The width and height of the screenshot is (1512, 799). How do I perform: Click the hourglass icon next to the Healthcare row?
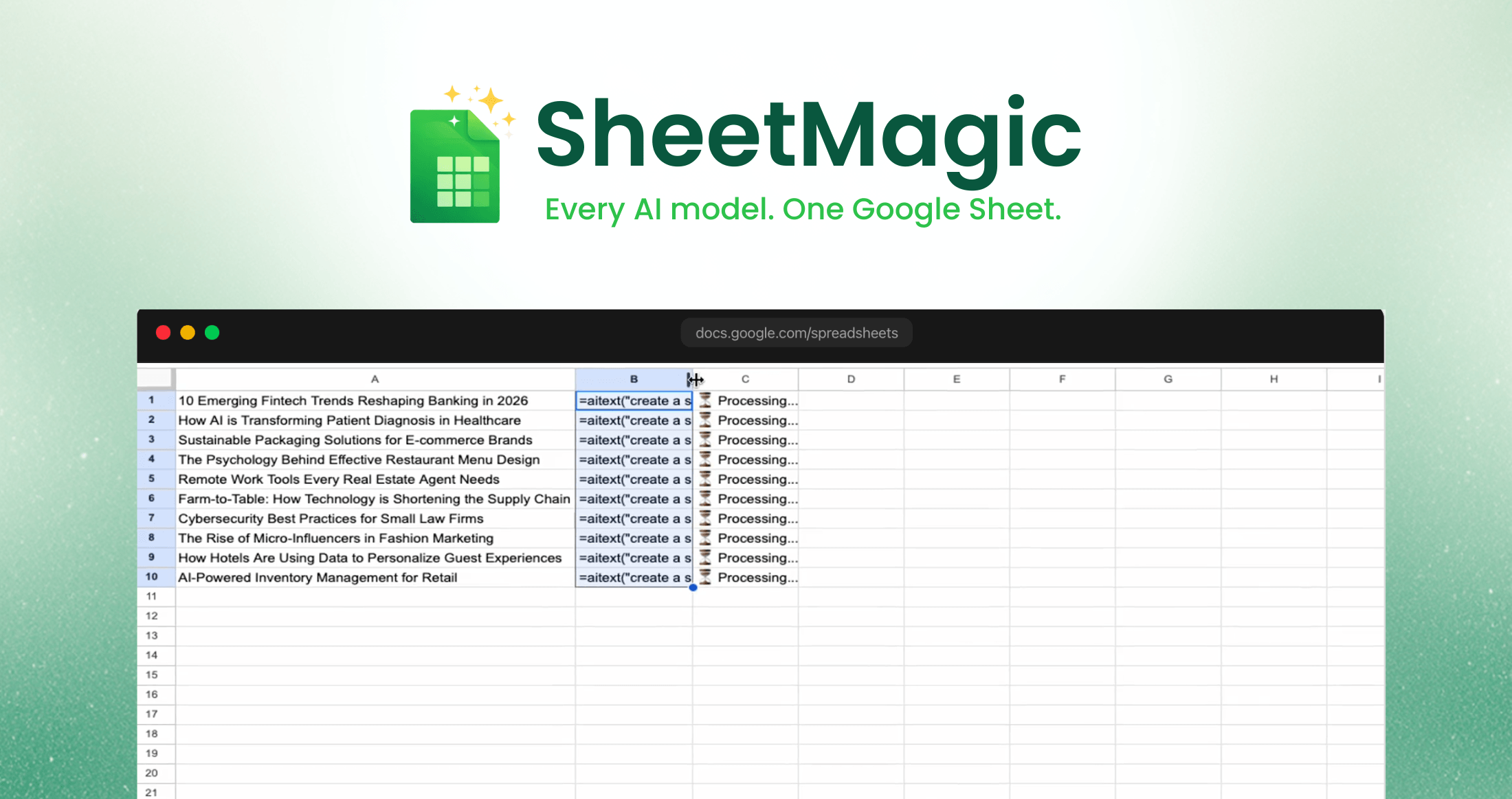pyautogui.click(x=704, y=420)
